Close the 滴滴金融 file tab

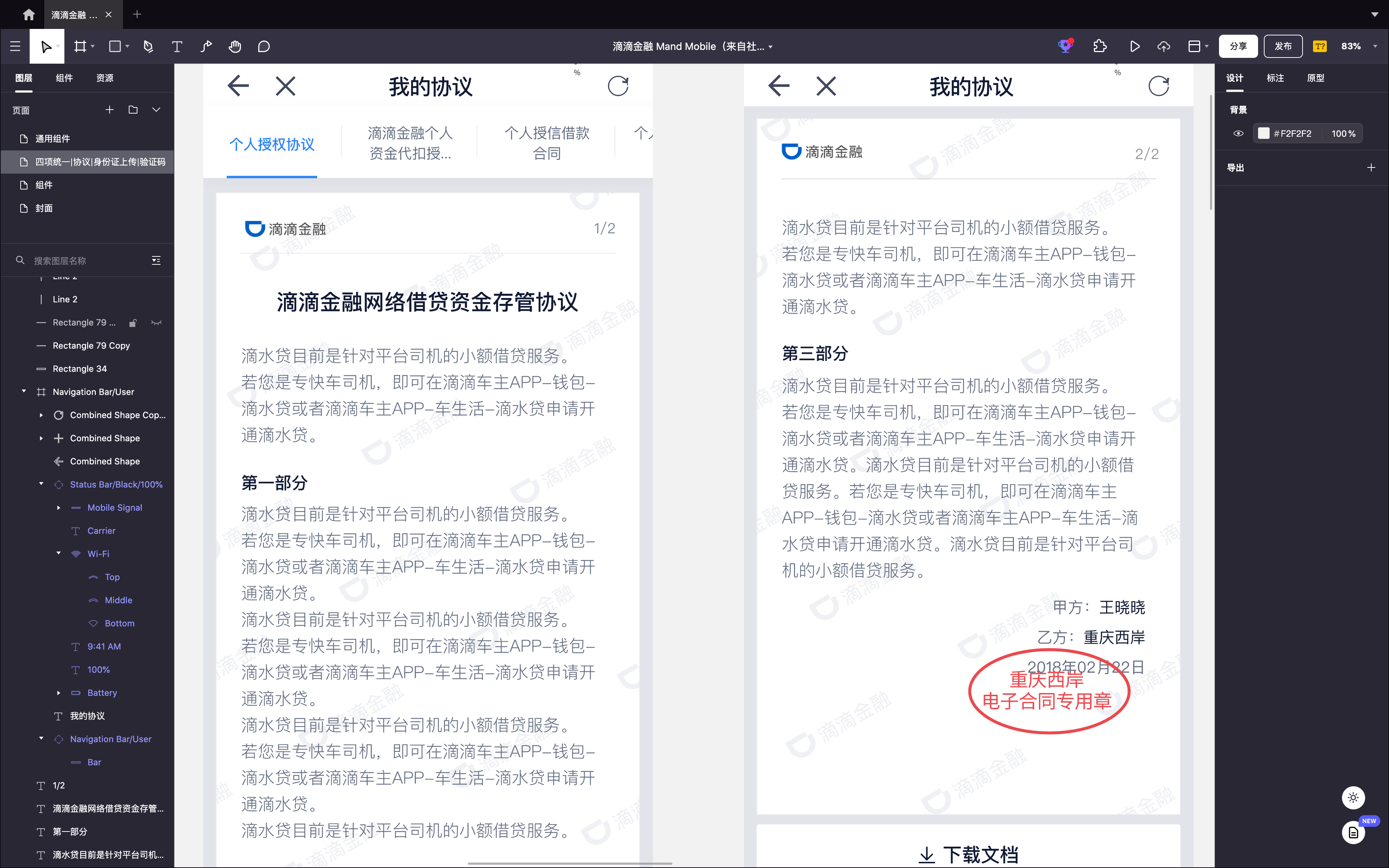click(109, 14)
